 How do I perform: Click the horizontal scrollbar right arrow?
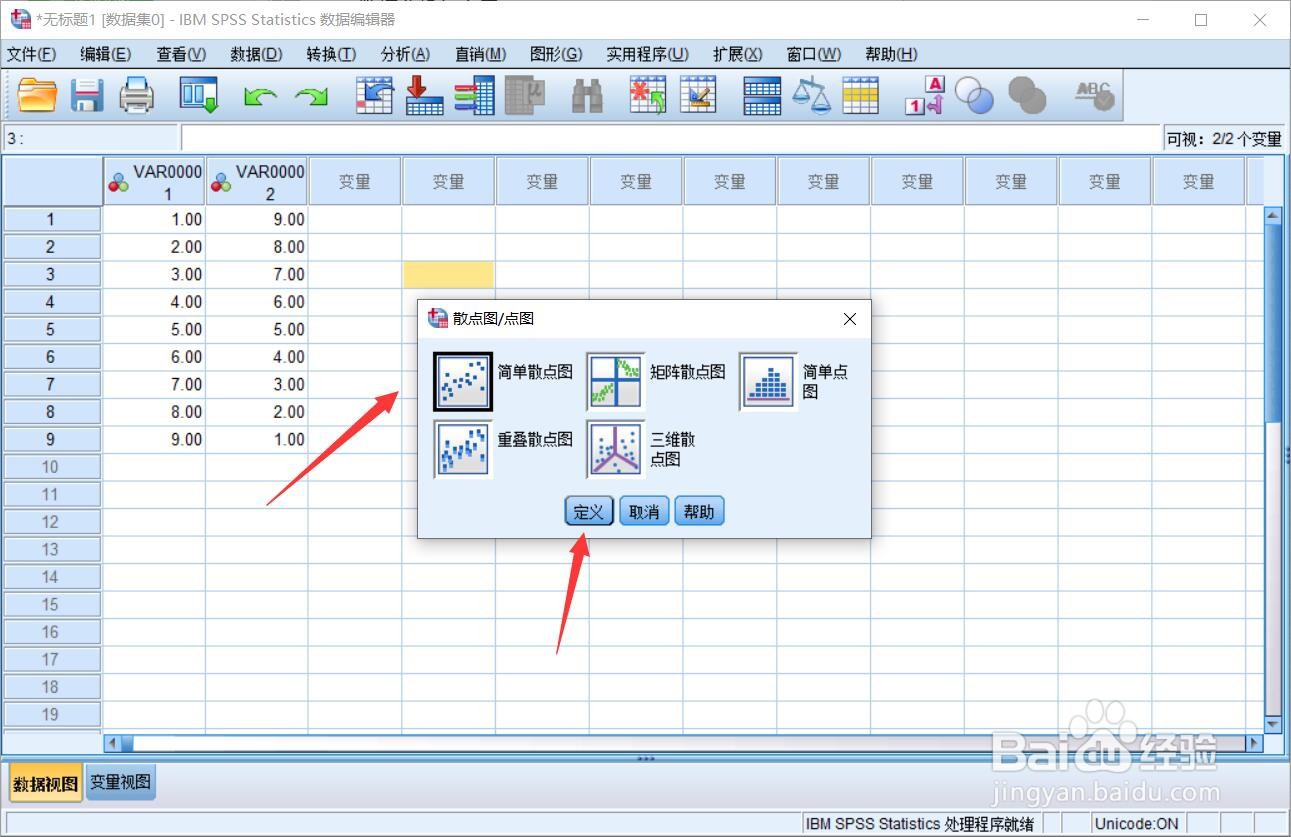pos(1254,743)
